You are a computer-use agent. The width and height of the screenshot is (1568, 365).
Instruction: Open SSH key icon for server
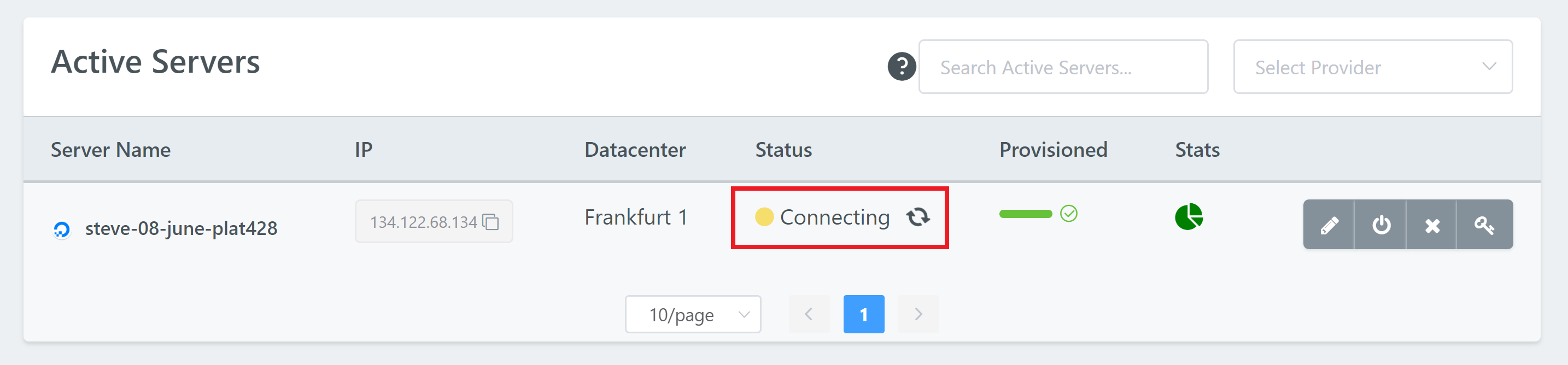click(1484, 225)
